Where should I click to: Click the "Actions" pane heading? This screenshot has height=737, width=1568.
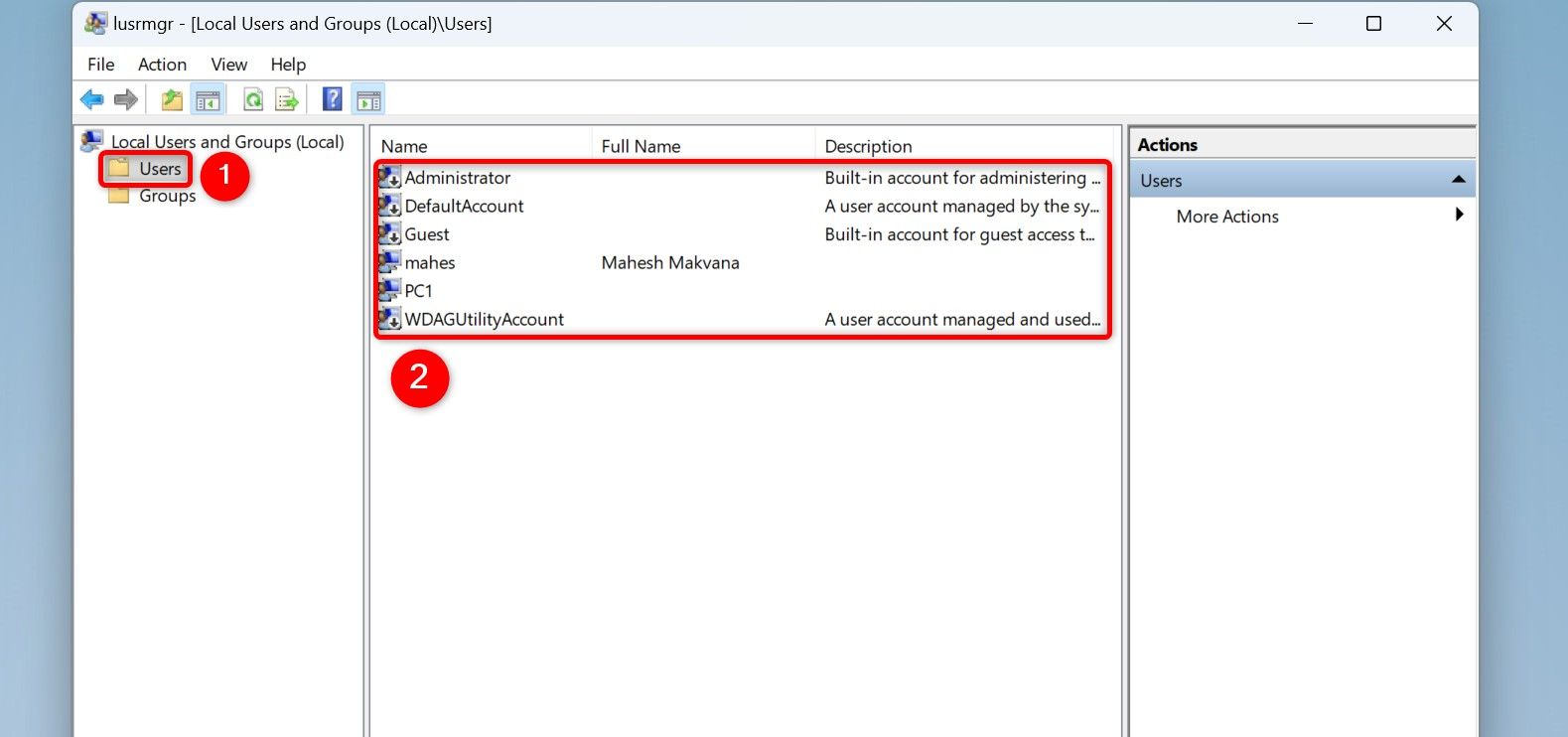pyautogui.click(x=1168, y=145)
